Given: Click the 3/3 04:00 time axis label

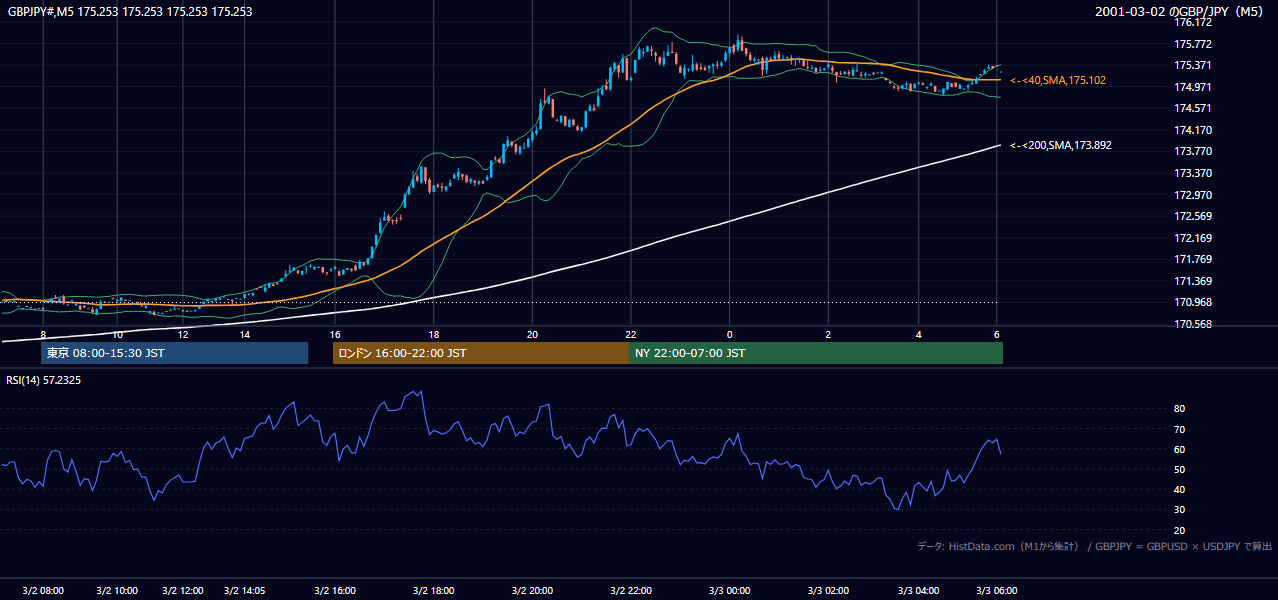Looking at the screenshot, I should [916, 591].
